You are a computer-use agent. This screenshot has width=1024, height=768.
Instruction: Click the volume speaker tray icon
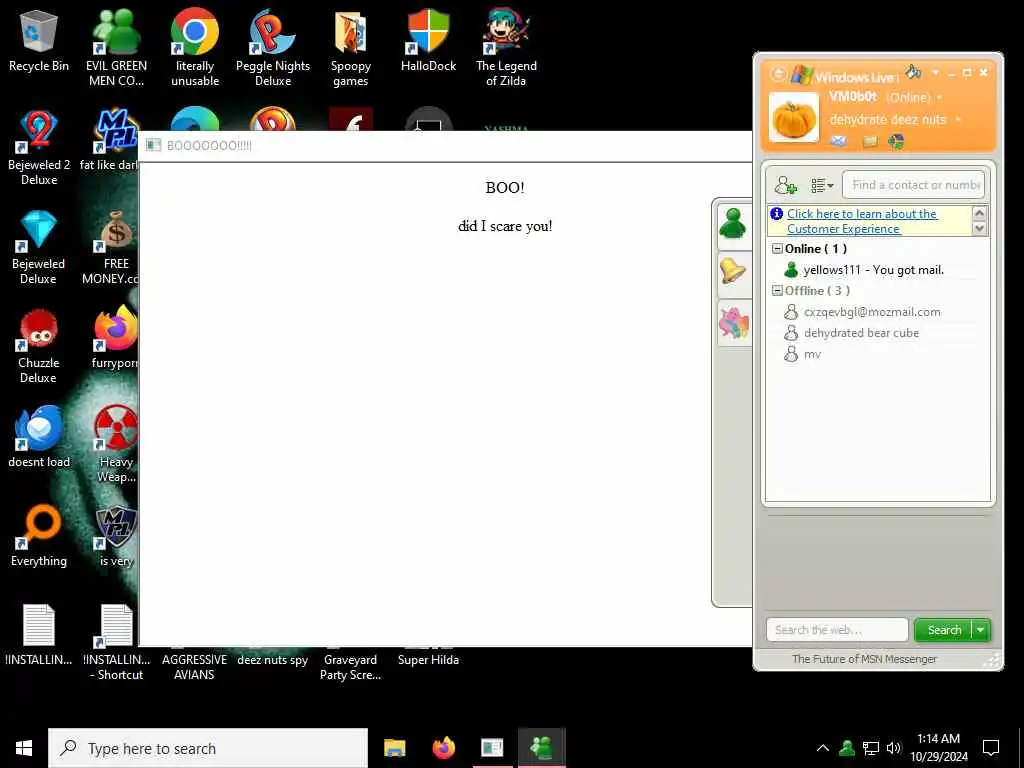pyautogui.click(x=893, y=748)
